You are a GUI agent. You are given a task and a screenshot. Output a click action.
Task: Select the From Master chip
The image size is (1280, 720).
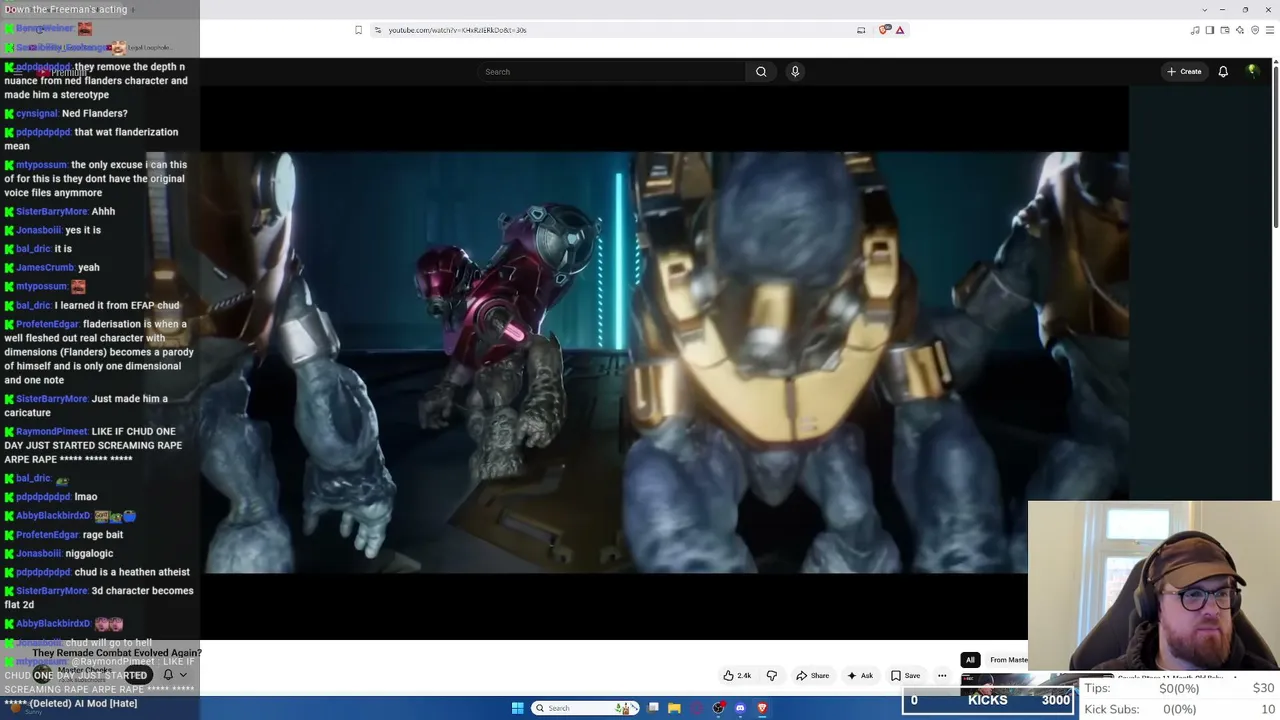tap(1007, 660)
